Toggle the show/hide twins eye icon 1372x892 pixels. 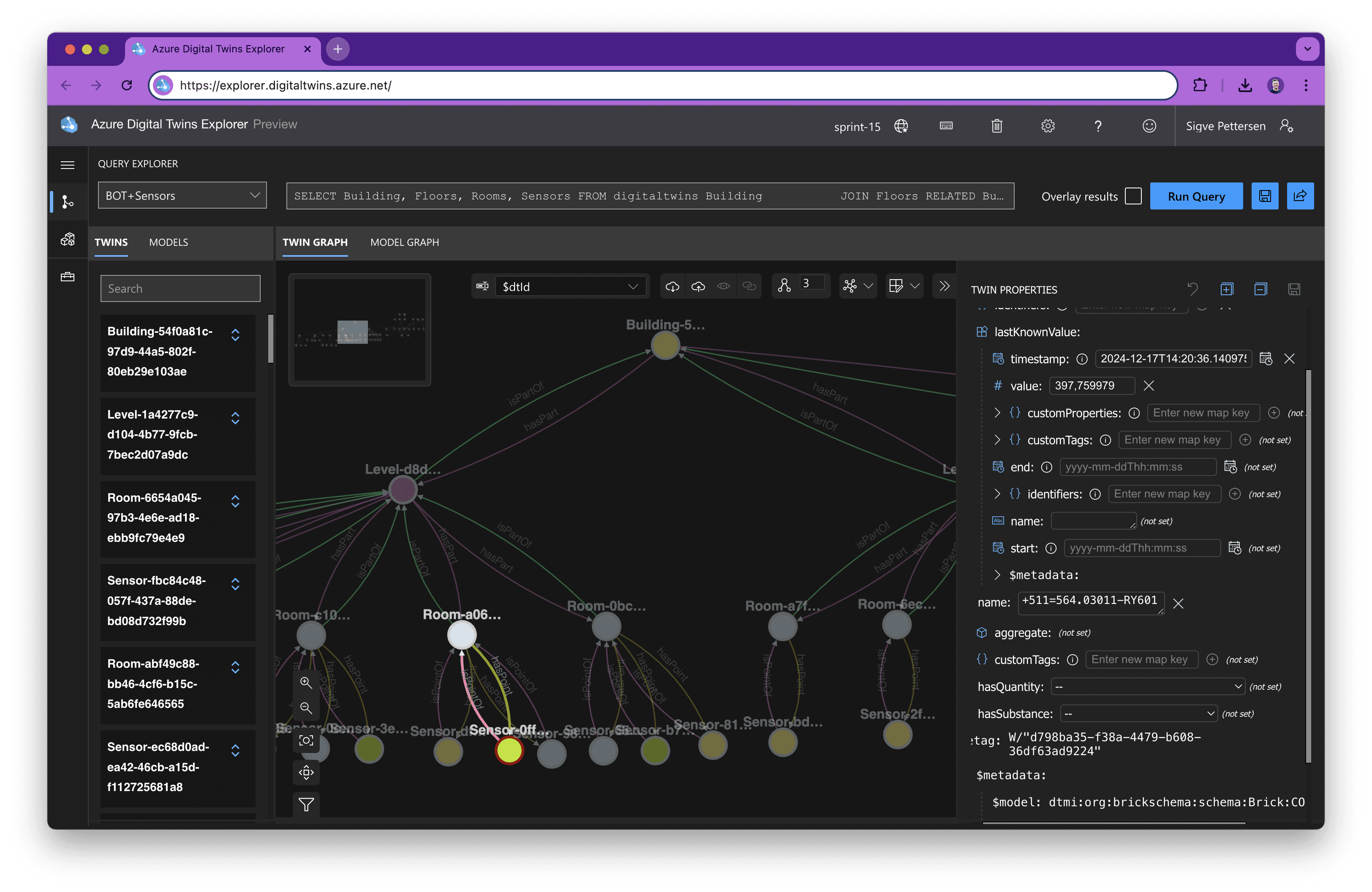click(724, 286)
